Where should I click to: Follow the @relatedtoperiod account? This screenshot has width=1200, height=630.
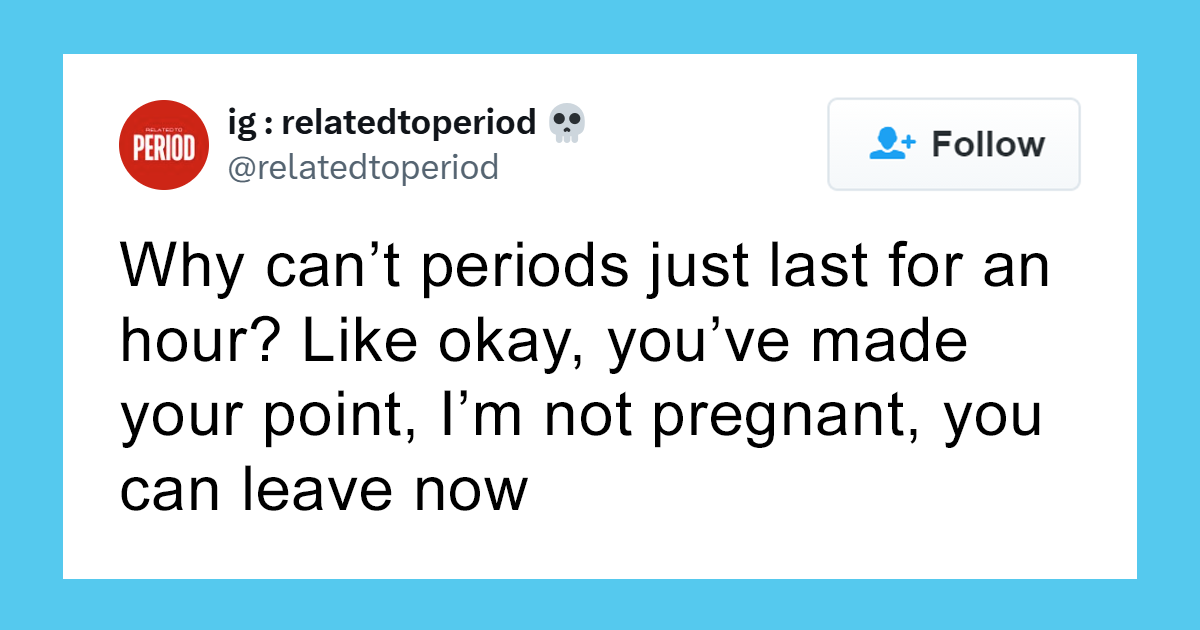click(x=953, y=144)
